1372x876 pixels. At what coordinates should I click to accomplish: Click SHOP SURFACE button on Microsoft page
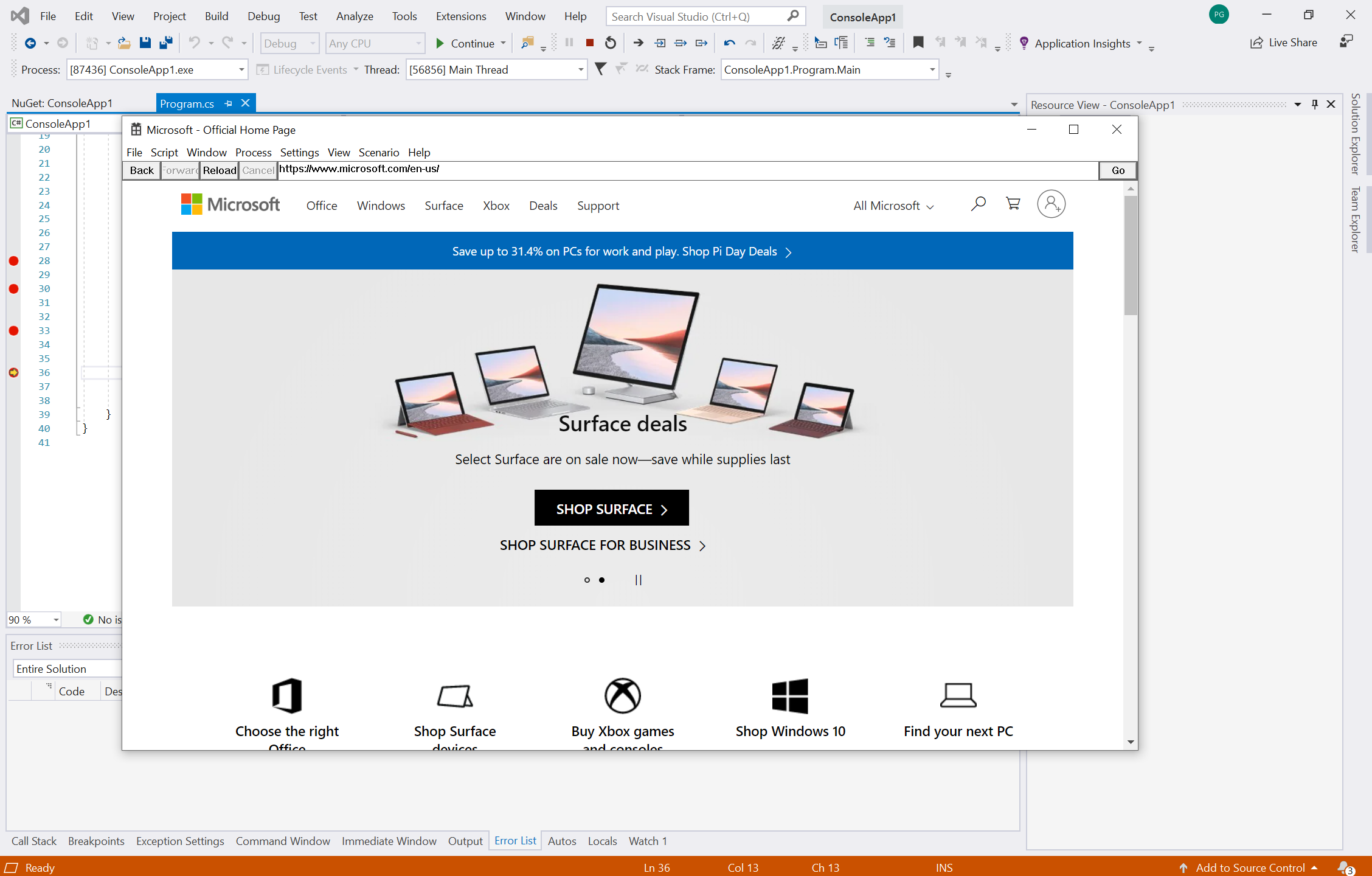click(x=611, y=507)
